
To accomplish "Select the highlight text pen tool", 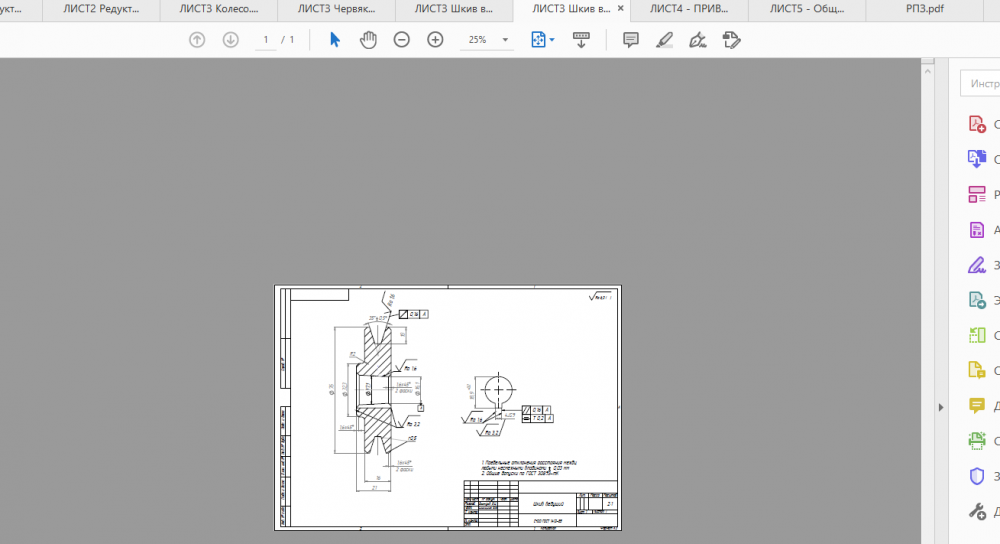I will pyautogui.click(x=664, y=40).
